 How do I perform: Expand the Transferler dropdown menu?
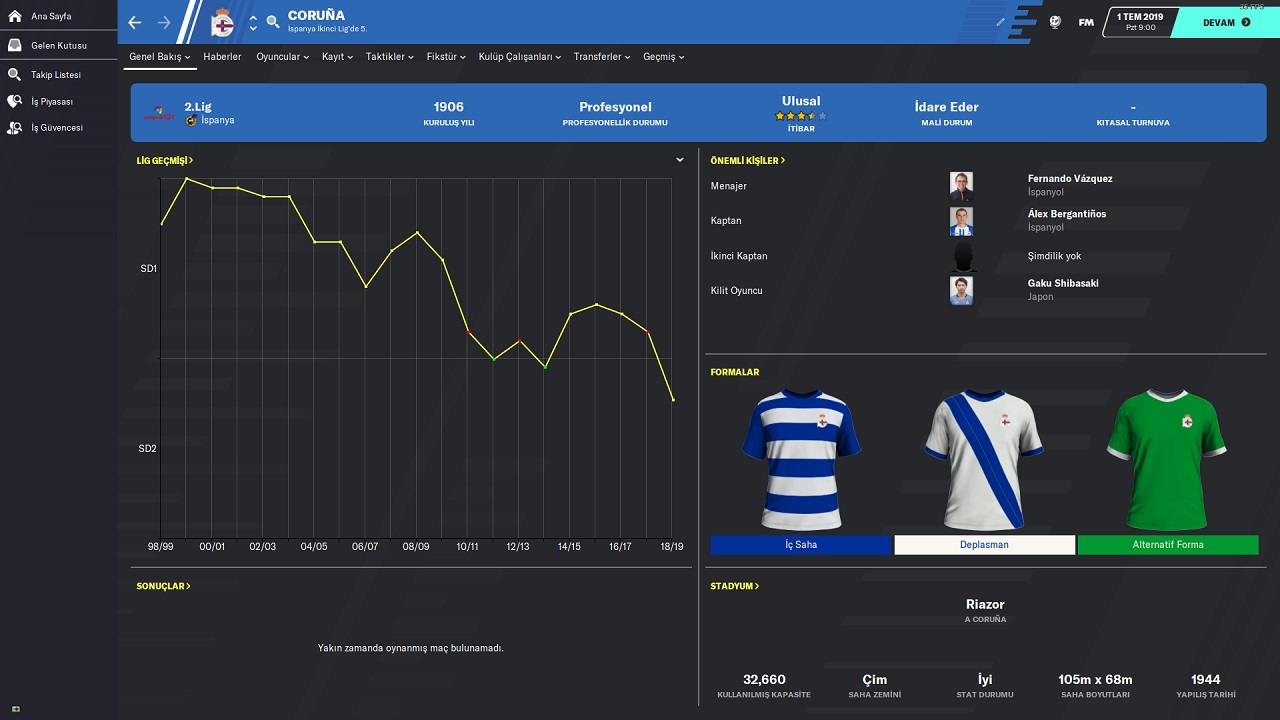click(x=602, y=57)
